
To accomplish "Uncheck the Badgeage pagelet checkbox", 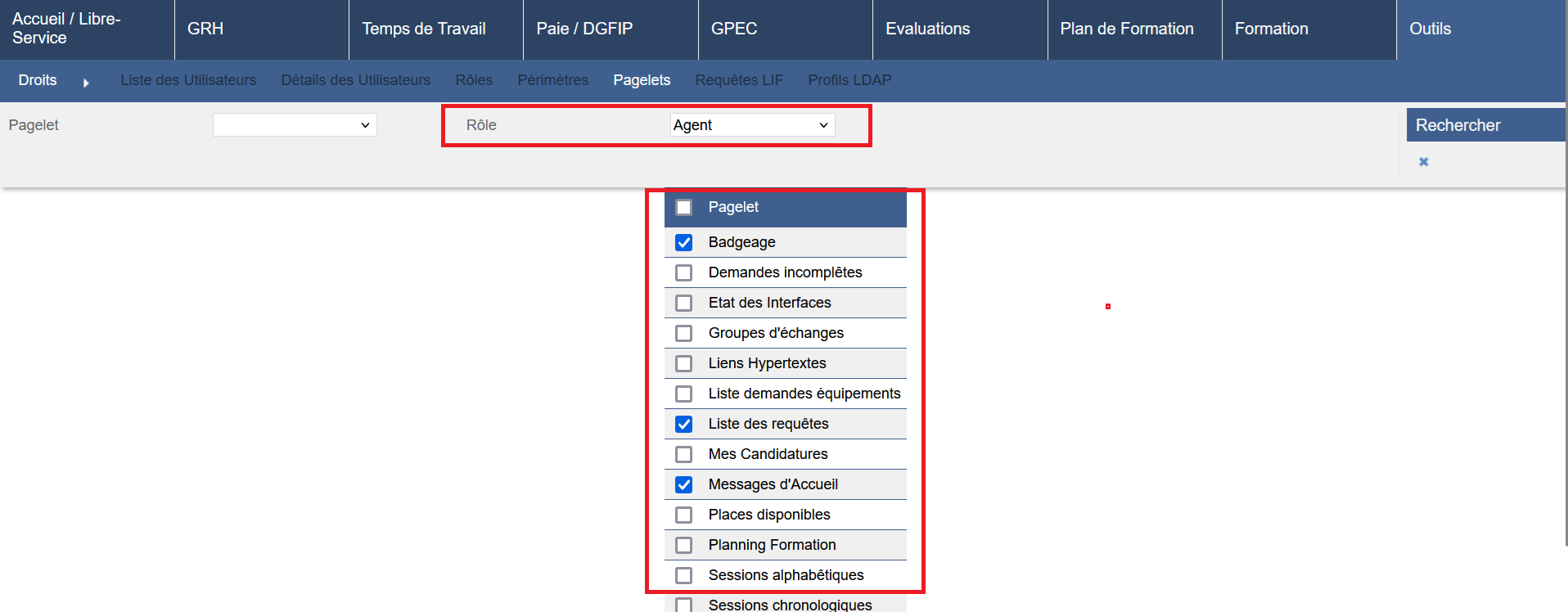I will point(684,243).
